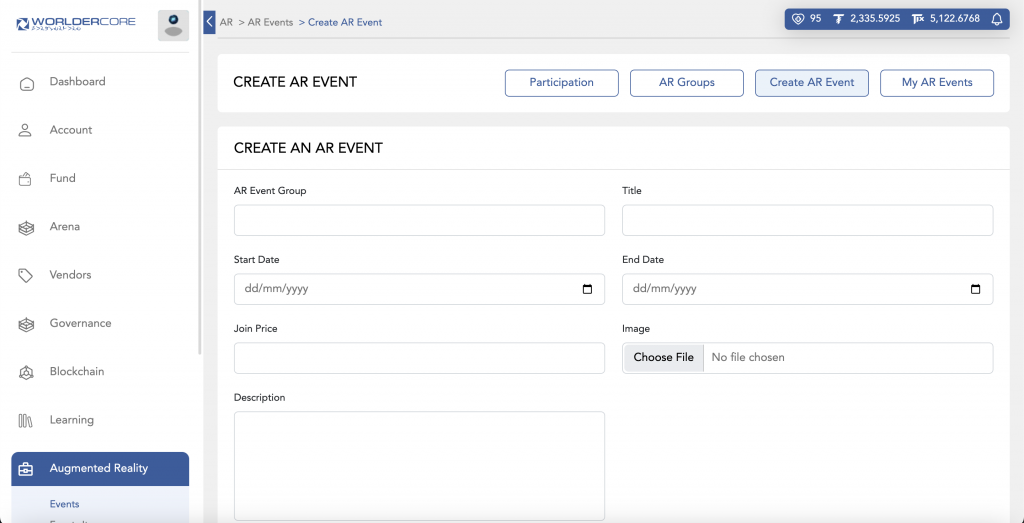The width and height of the screenshot is (1024, 523).
Task: Click Create AR Event breadcrumb
Action: (345, 22)
